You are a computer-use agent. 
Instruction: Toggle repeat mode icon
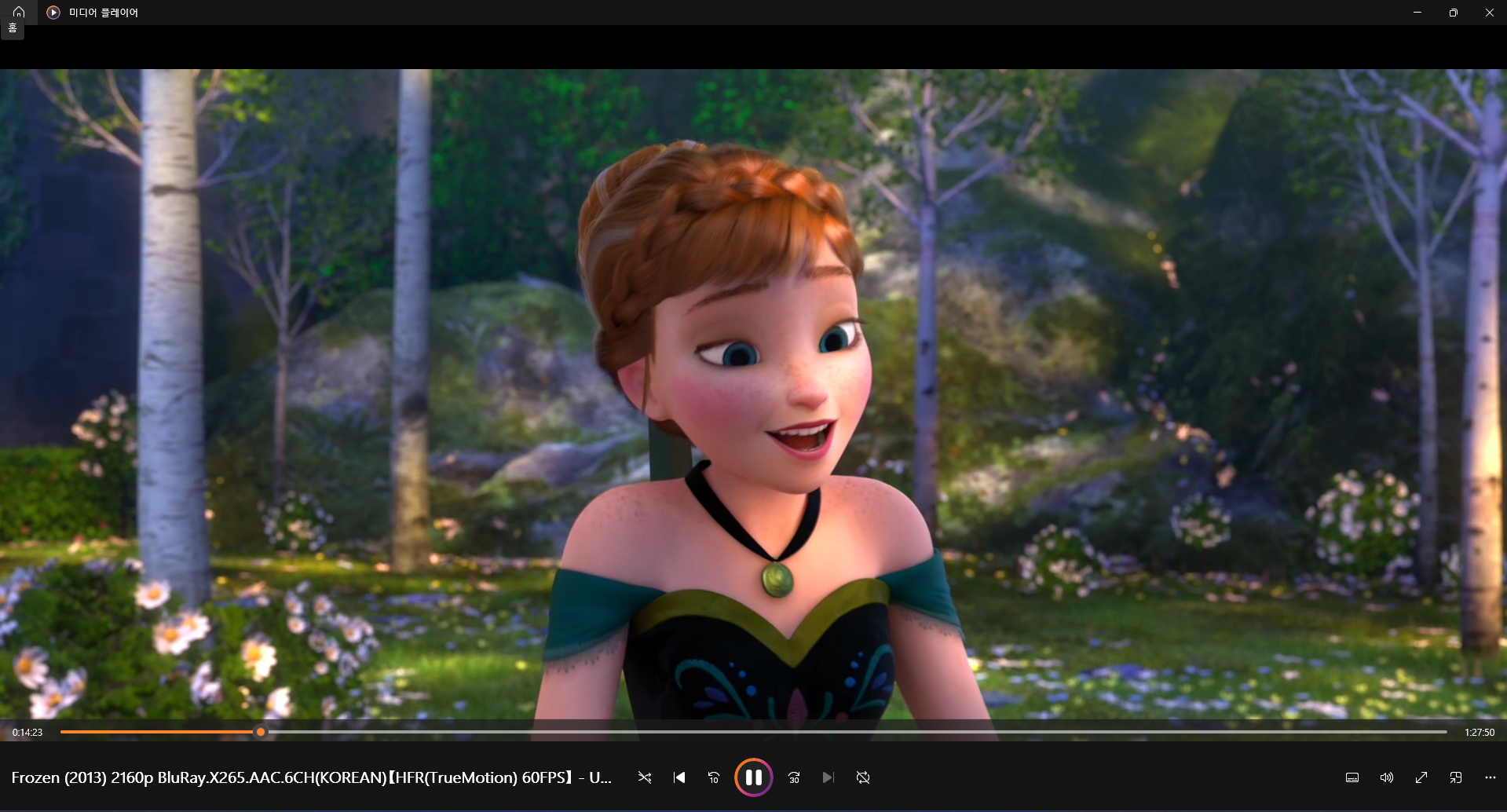pyautogui.click(x=863, y=777)
